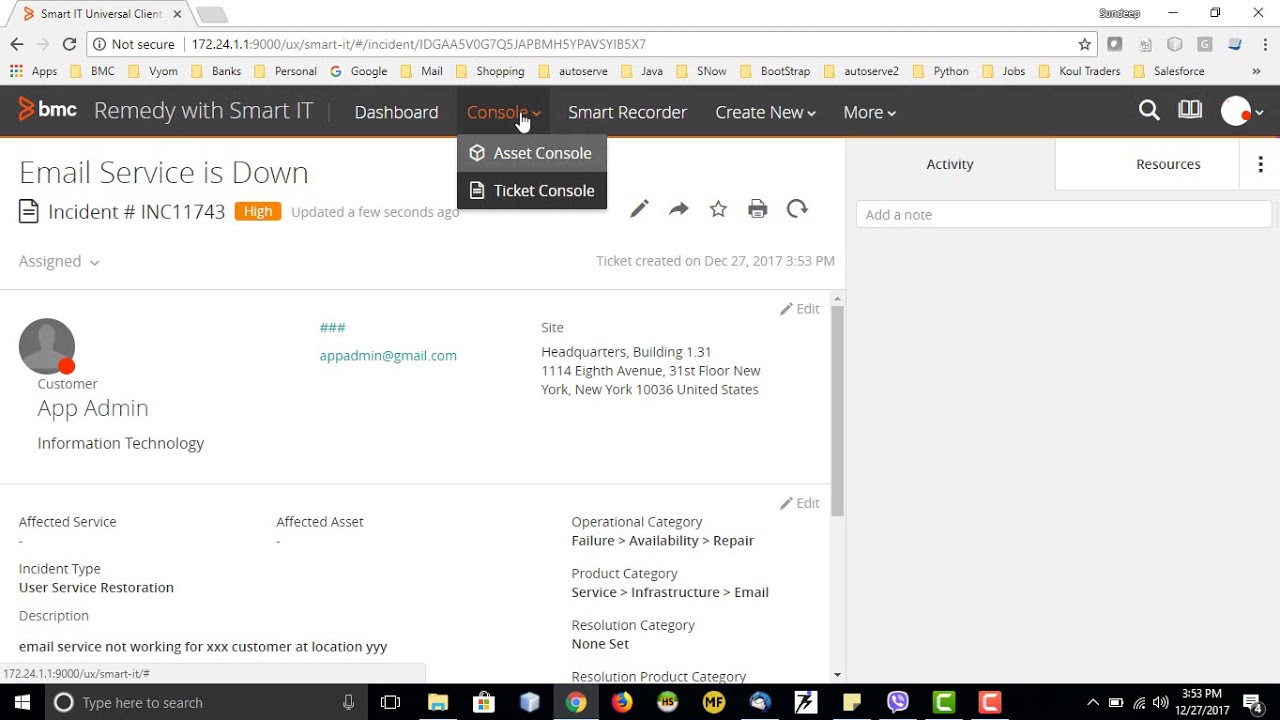Click the blue laptop extension icon

(x=1235, y=44)
